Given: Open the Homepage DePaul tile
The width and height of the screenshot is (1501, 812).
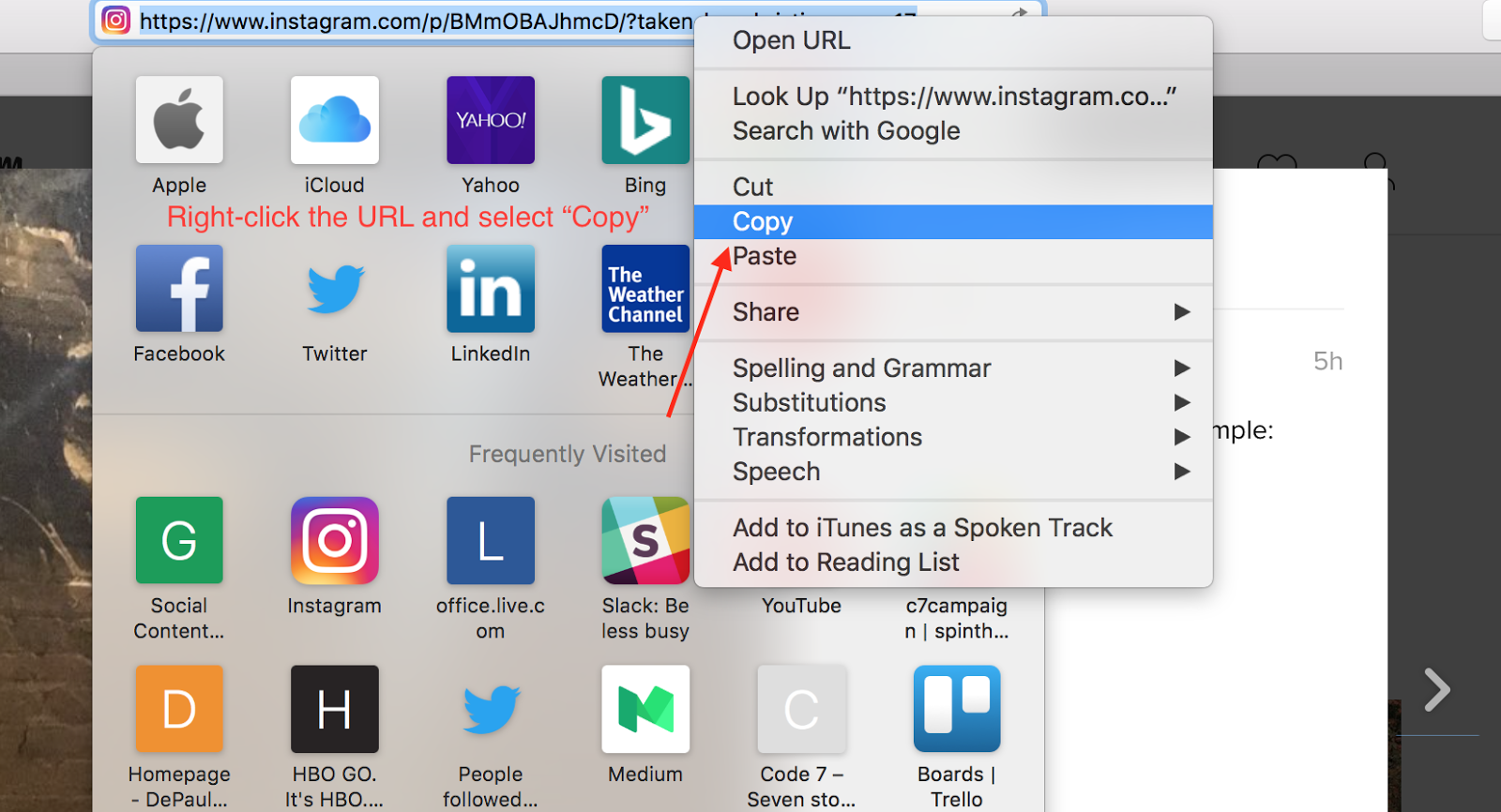Looking at the screenshot, I should pyautogui.click(x=179, y=709).
